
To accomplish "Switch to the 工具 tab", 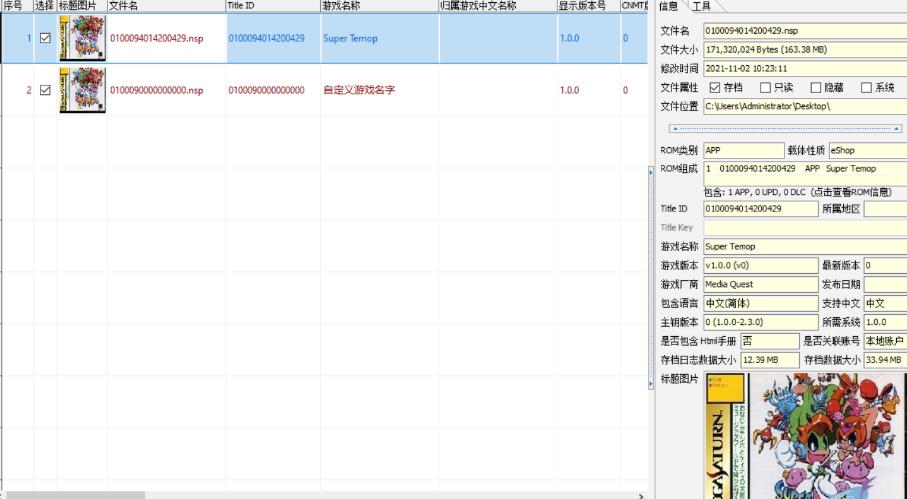I will coord(701,6).
